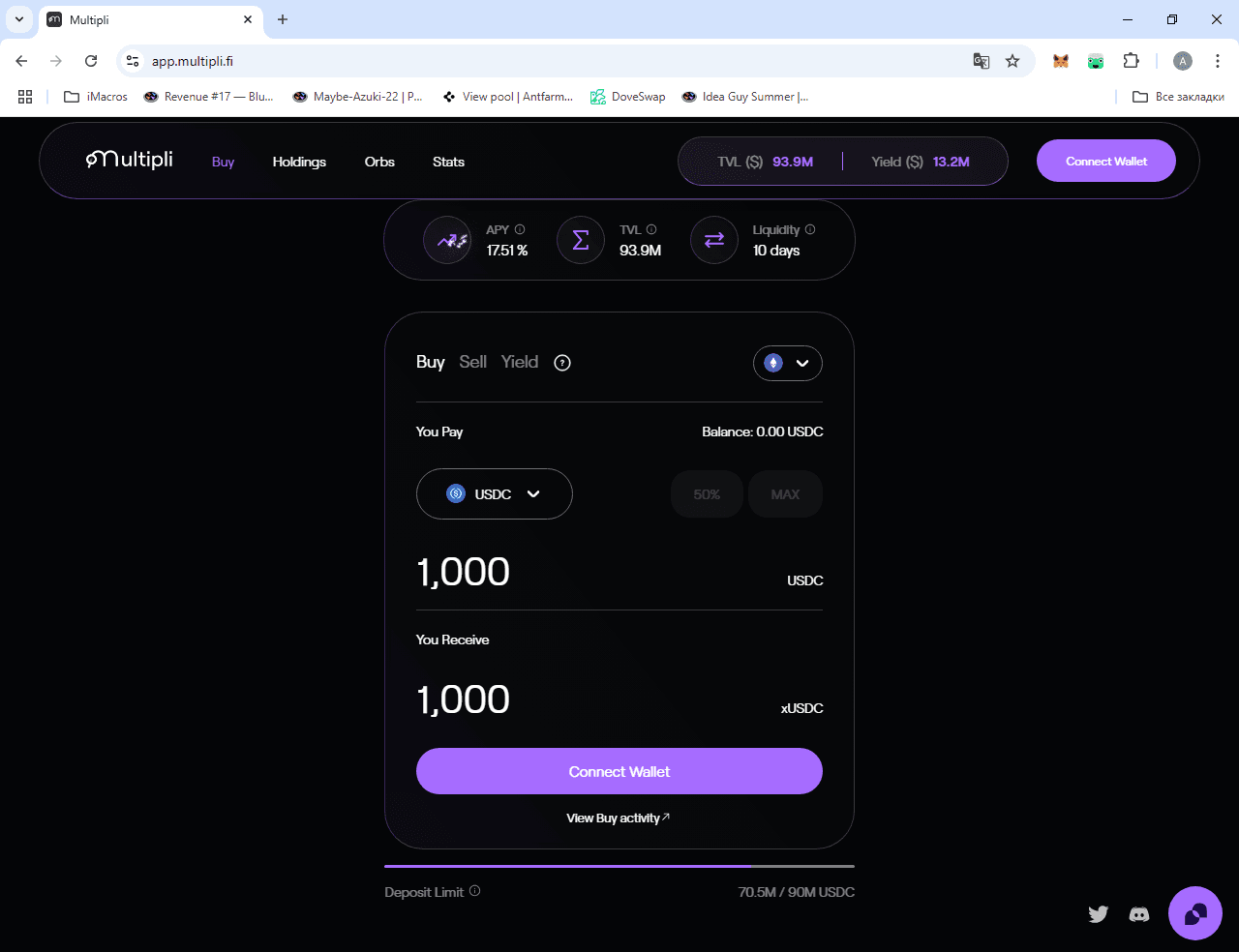This screenshot has width=1239, height=952.
Task: Click the help question mark icon
Action: point(562,363)
